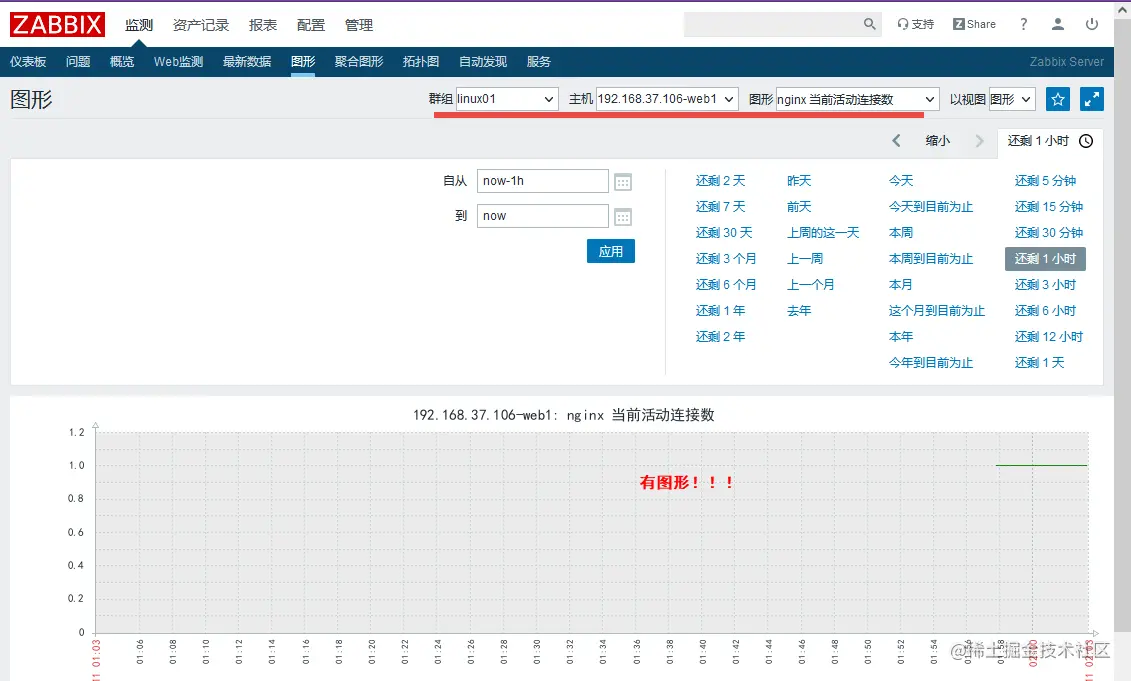The image size is (1131, 681).
Task: Click 缩小 to zoom out the time range
Action: pyautogui.click(x=937, y=140)
